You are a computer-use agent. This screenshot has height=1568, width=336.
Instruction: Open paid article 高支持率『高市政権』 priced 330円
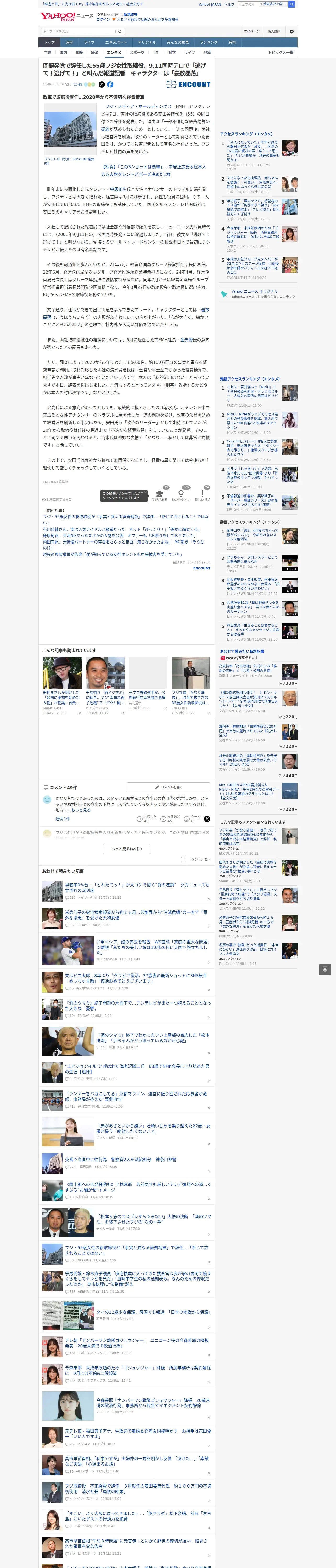[x=248, y=668]
